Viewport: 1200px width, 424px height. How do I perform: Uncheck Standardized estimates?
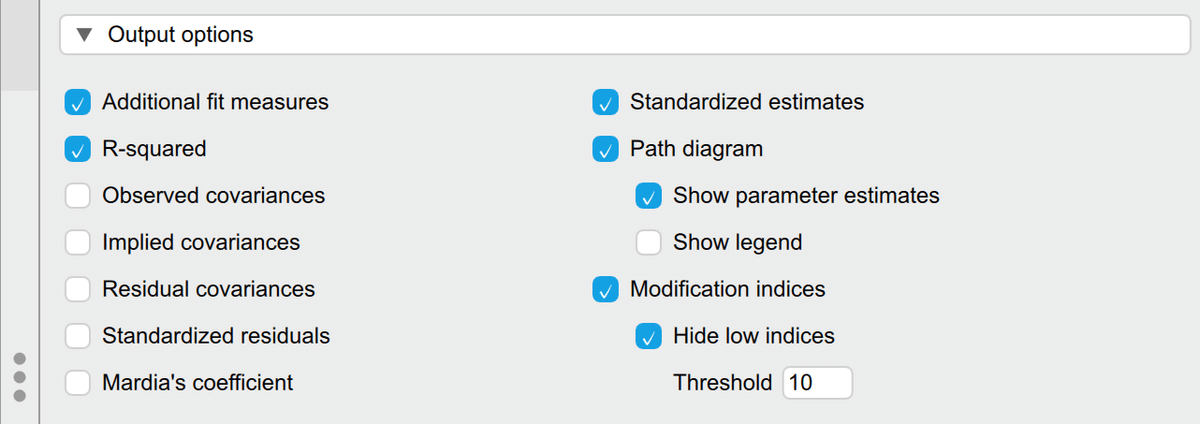(605, 102)
